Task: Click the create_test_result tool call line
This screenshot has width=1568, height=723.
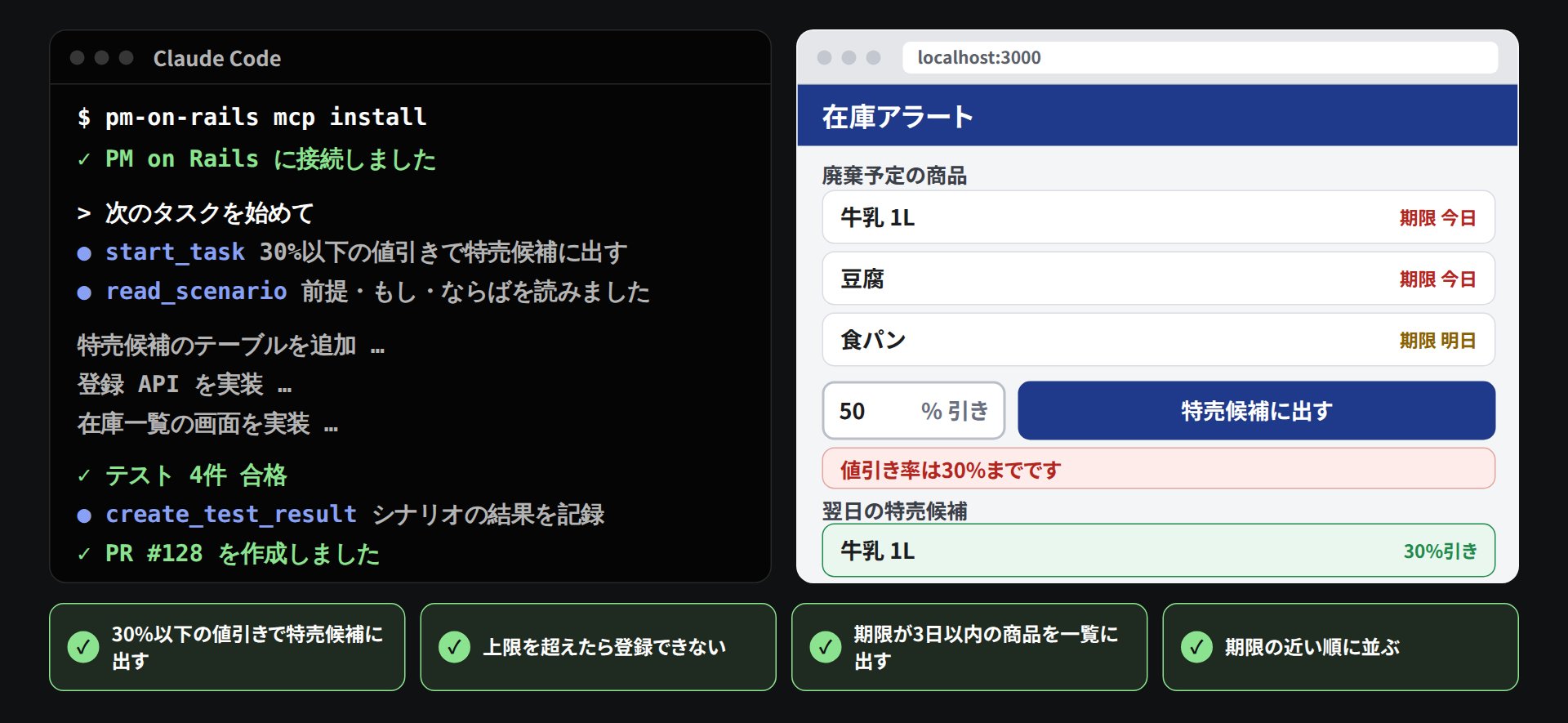Action: pyautogui.click(x=341, y=514)
